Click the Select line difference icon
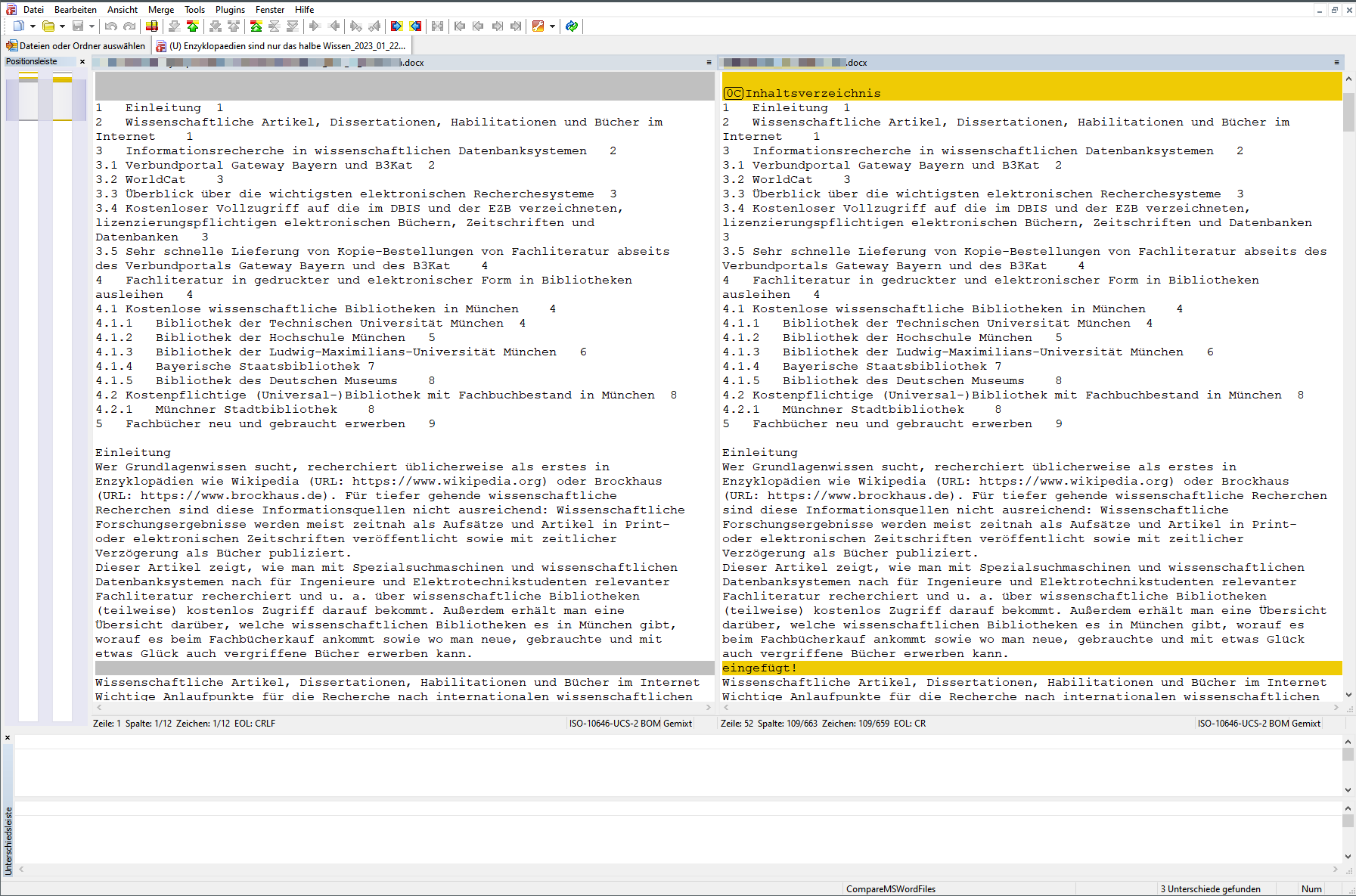The image size is (1356, 896). 152,26
